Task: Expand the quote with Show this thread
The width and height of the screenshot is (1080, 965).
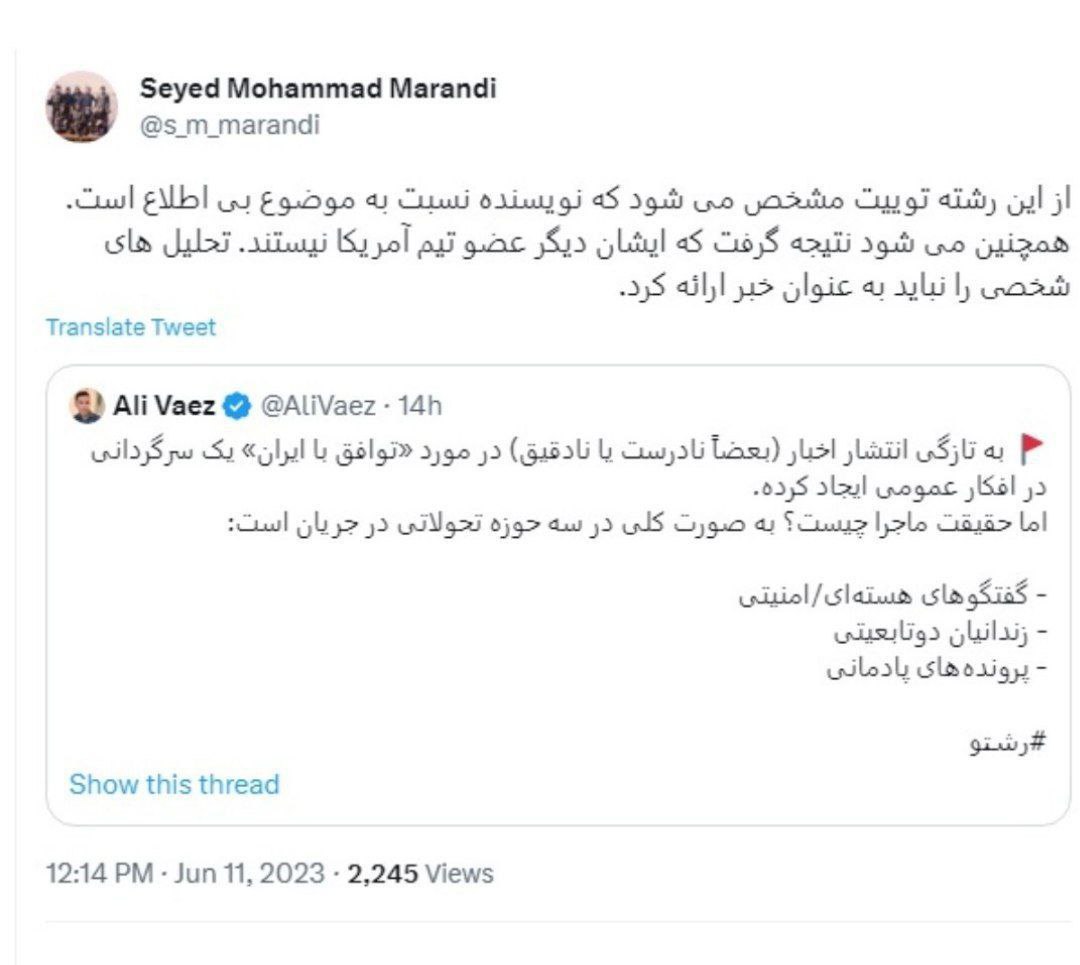Action: pyautogui.click(x=174, y=784)
